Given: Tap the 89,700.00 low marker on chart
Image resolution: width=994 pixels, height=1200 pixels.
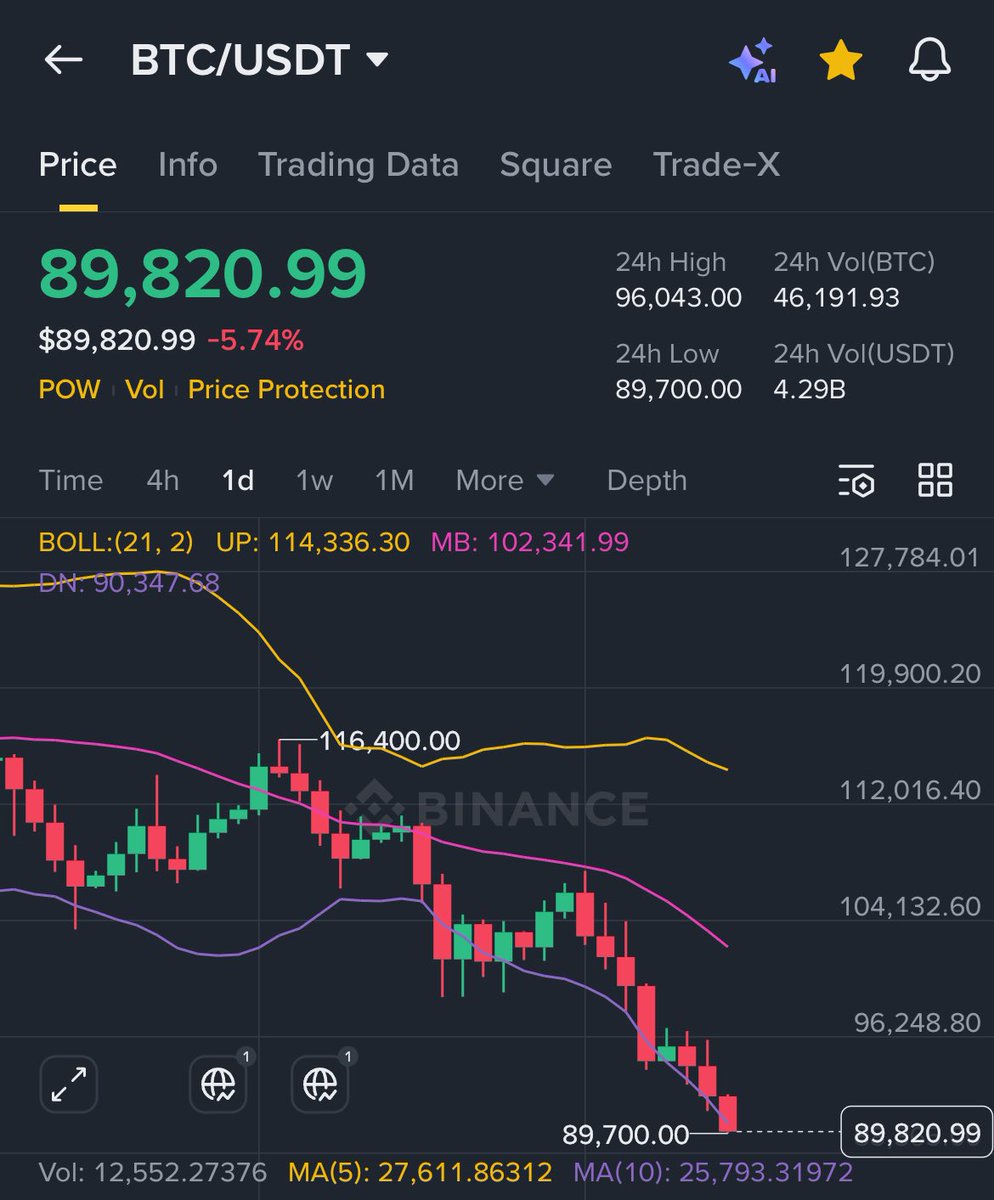Looking at the screenshot, I should 626,1135.
